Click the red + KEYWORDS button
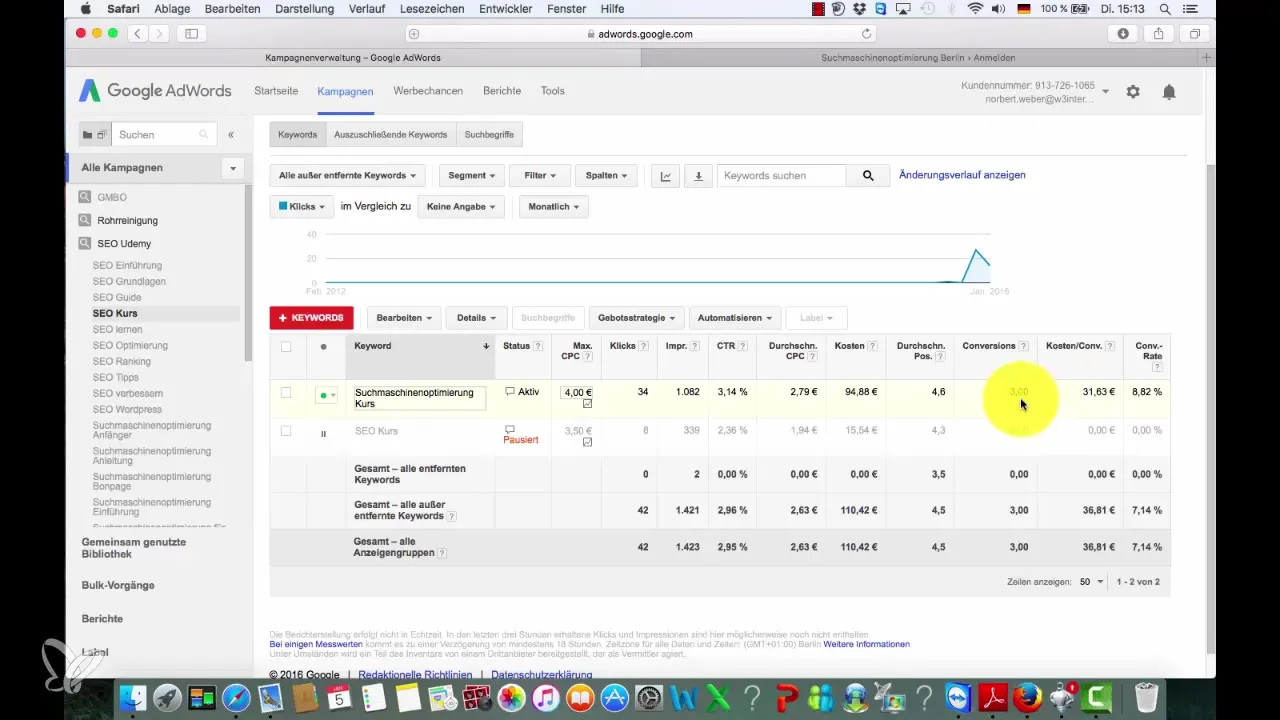Image resolution: width=1280 pixels, height=720 pixels. pos(311,318)
